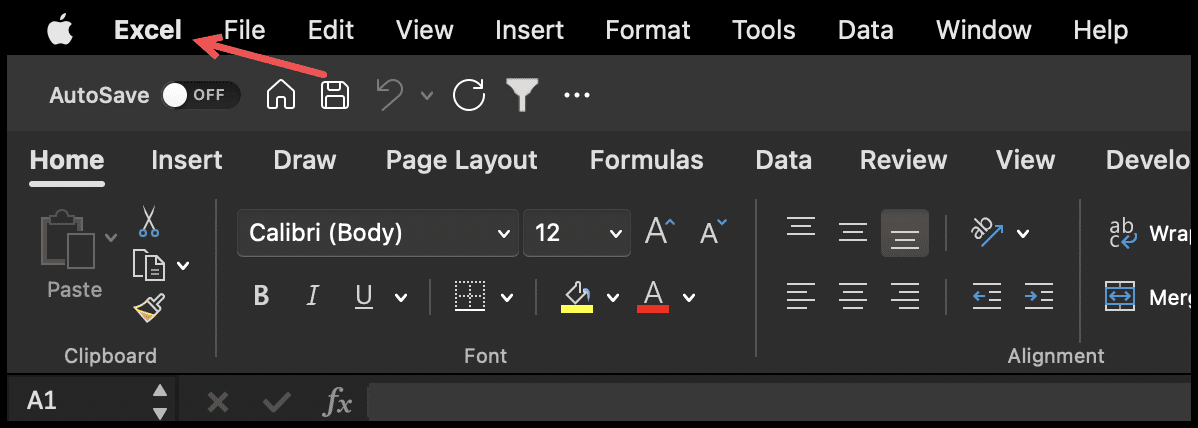Open the Apple menu

coord(60,31)
